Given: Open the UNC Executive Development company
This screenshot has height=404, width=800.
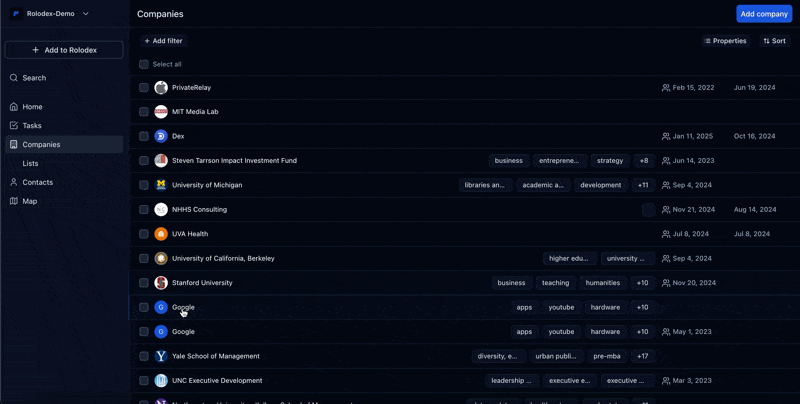Looking at the screenshot, I should [217, 381].
